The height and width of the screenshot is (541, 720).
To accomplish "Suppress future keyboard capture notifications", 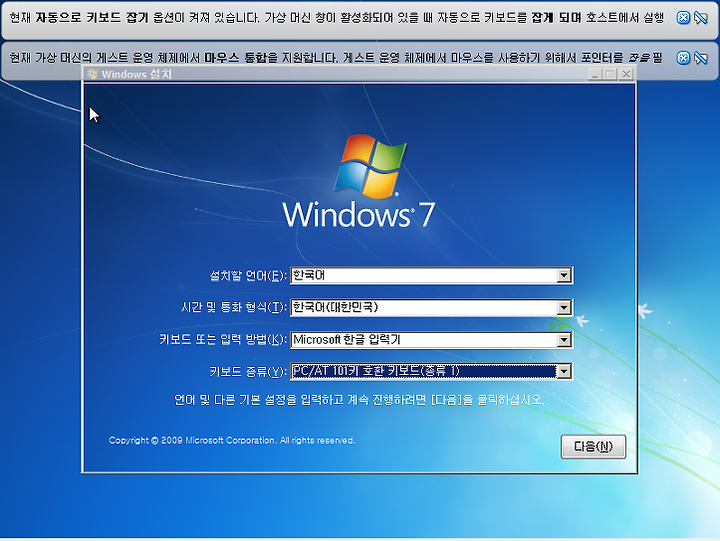I will pyautogui.click(x=701, y=18).
